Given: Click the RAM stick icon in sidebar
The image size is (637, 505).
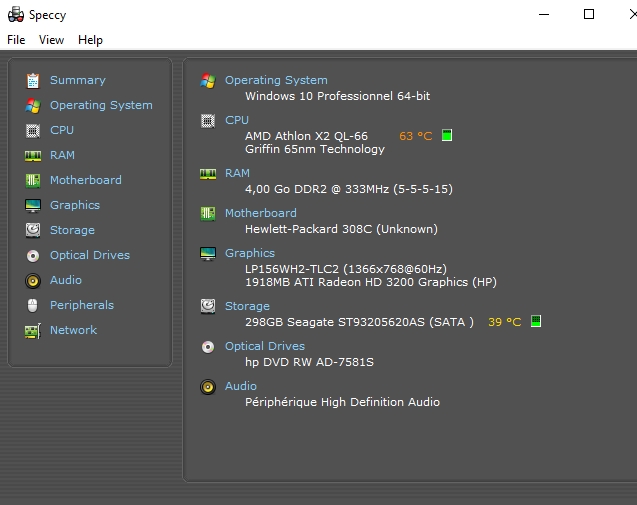Looking at the screenshot, I should [x=33, y=155].
